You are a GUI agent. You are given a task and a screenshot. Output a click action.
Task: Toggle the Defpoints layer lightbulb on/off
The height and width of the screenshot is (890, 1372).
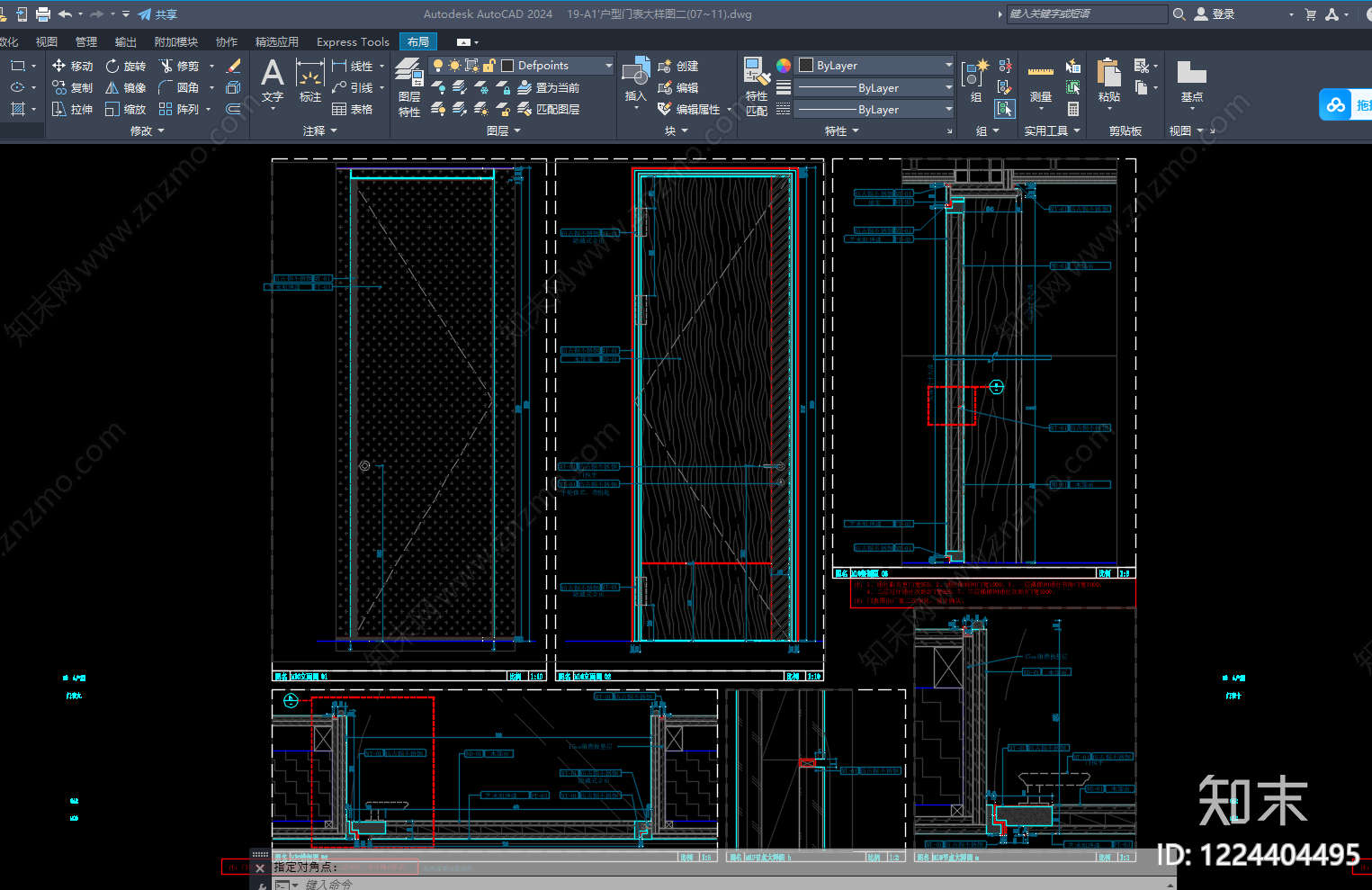438,66
